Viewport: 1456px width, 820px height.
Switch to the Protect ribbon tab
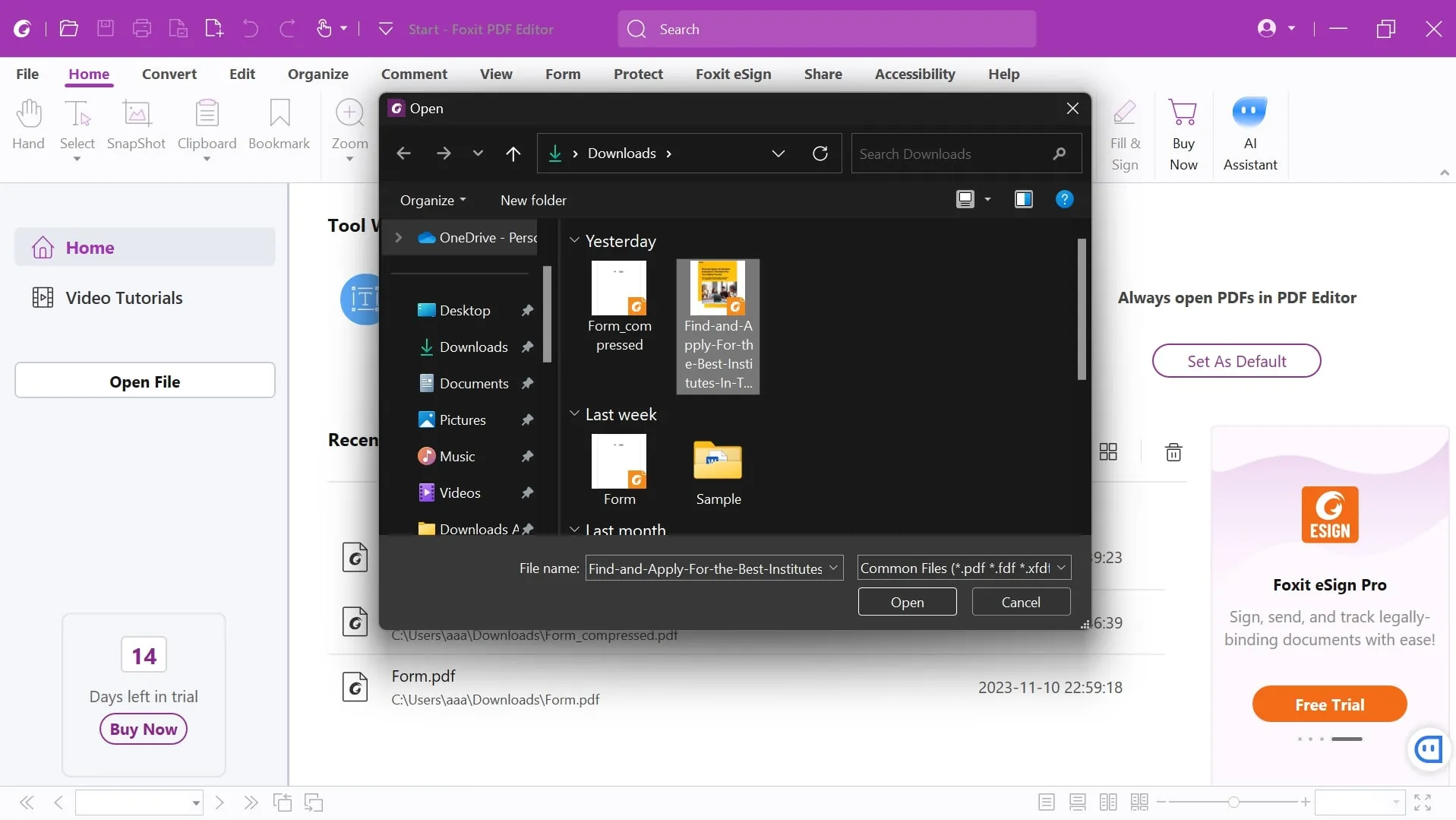[638, 74]
